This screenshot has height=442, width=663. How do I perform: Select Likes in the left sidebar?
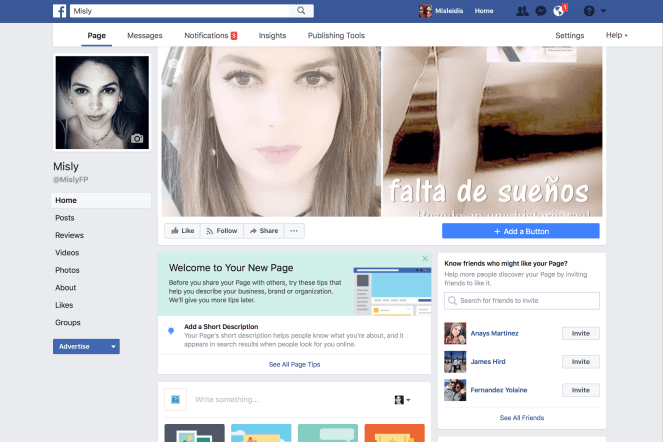[x=64, y=305]
